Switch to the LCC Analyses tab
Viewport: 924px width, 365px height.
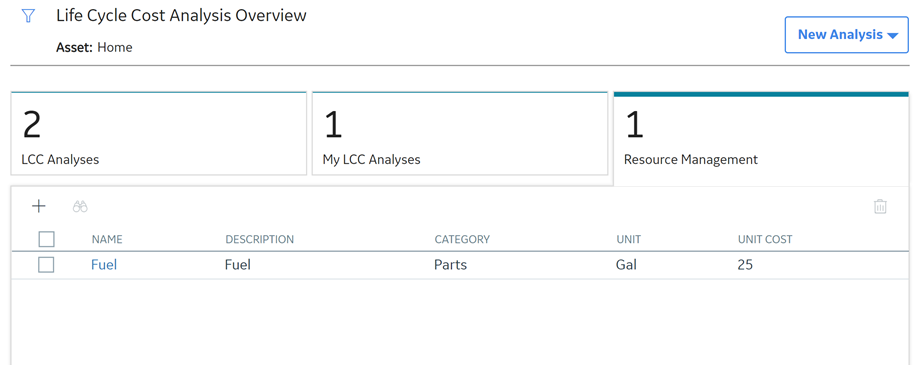coord(159,134)
